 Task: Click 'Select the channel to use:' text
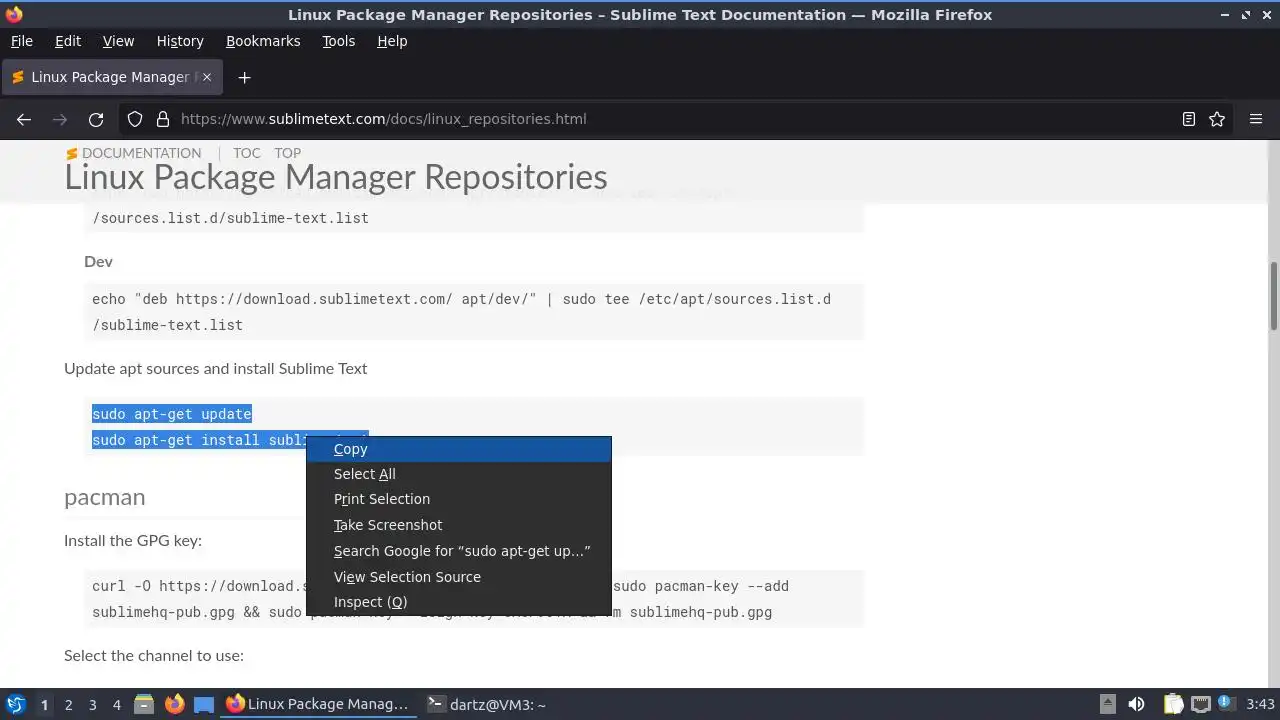click(154, 656)
